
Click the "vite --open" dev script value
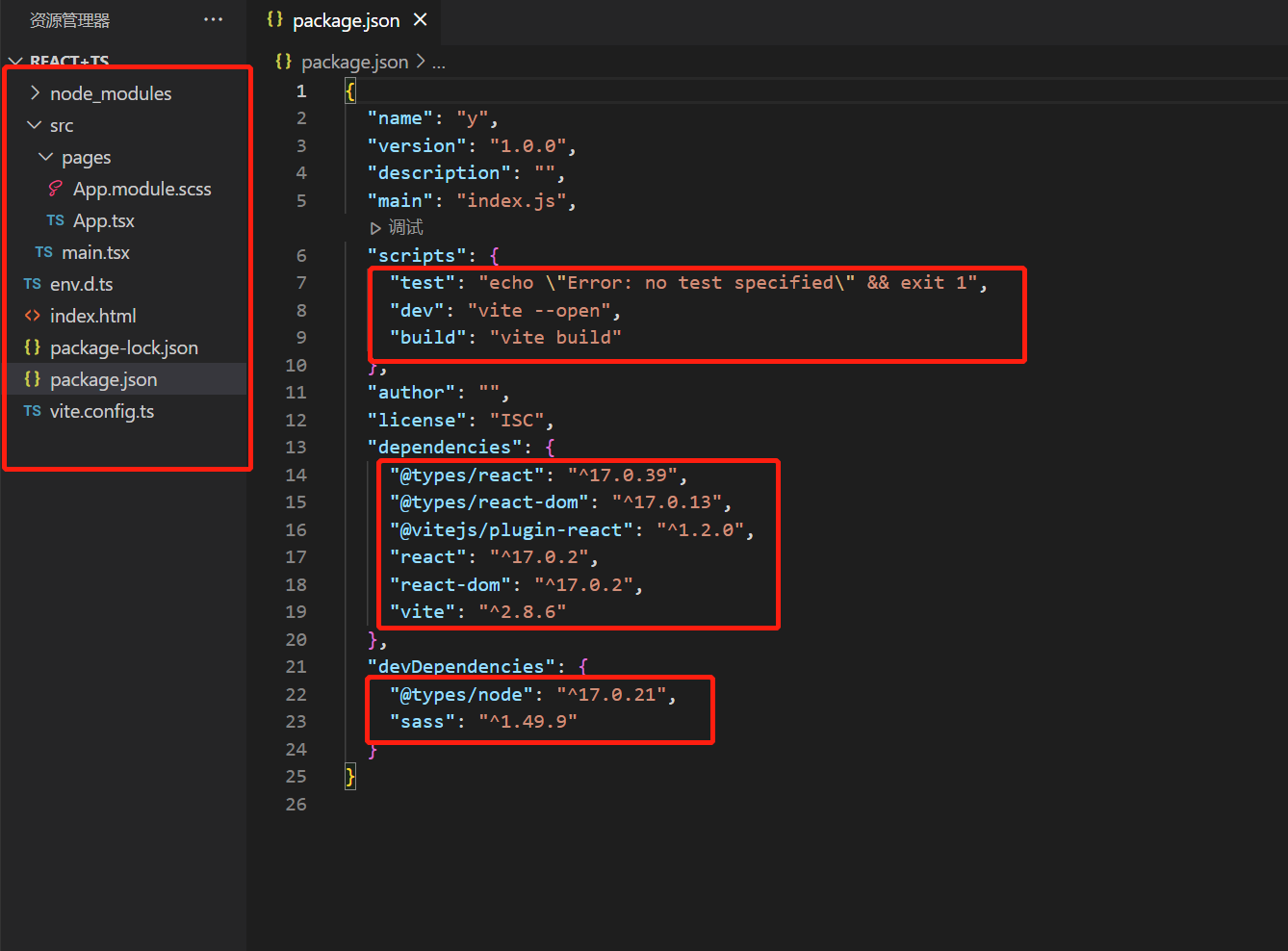[x=539, y=311]
